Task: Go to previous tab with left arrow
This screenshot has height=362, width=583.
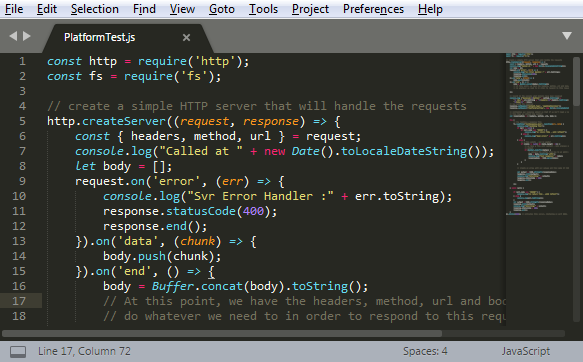Action: click(x=13, y=36)
